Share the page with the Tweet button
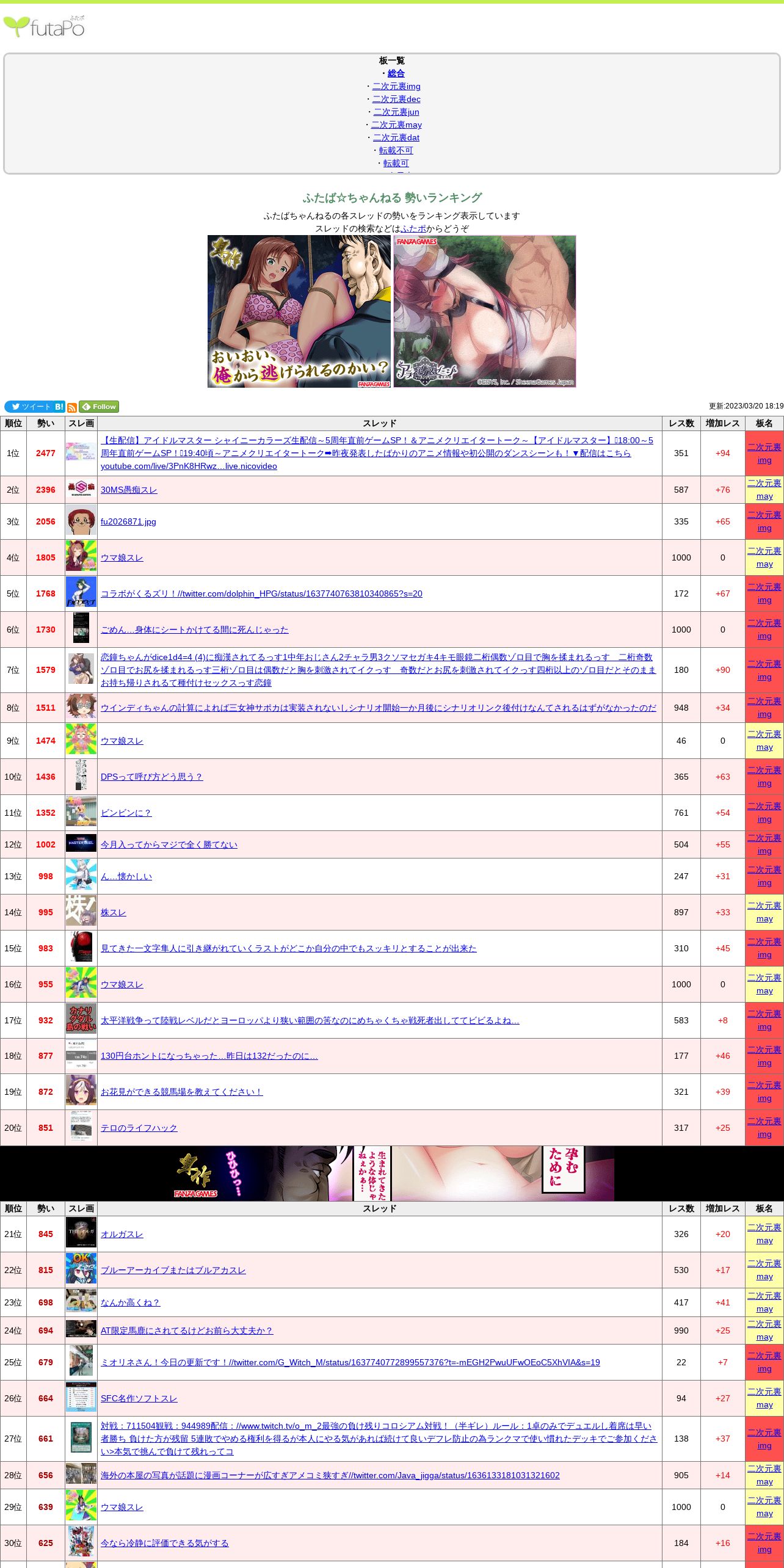 (29, 407)
